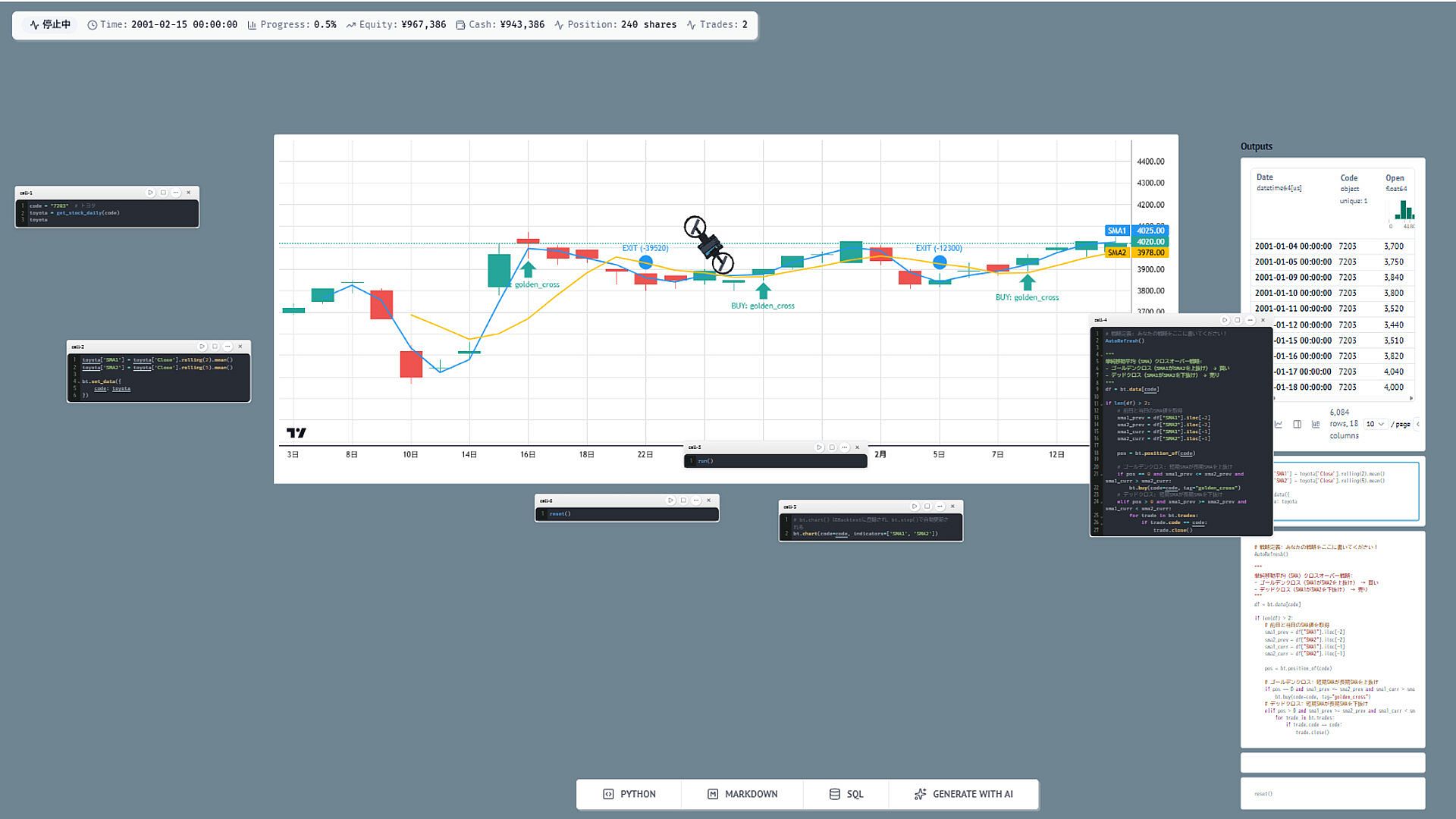
Task: Open more options menu on cell-2
Action: coord(227,347)
